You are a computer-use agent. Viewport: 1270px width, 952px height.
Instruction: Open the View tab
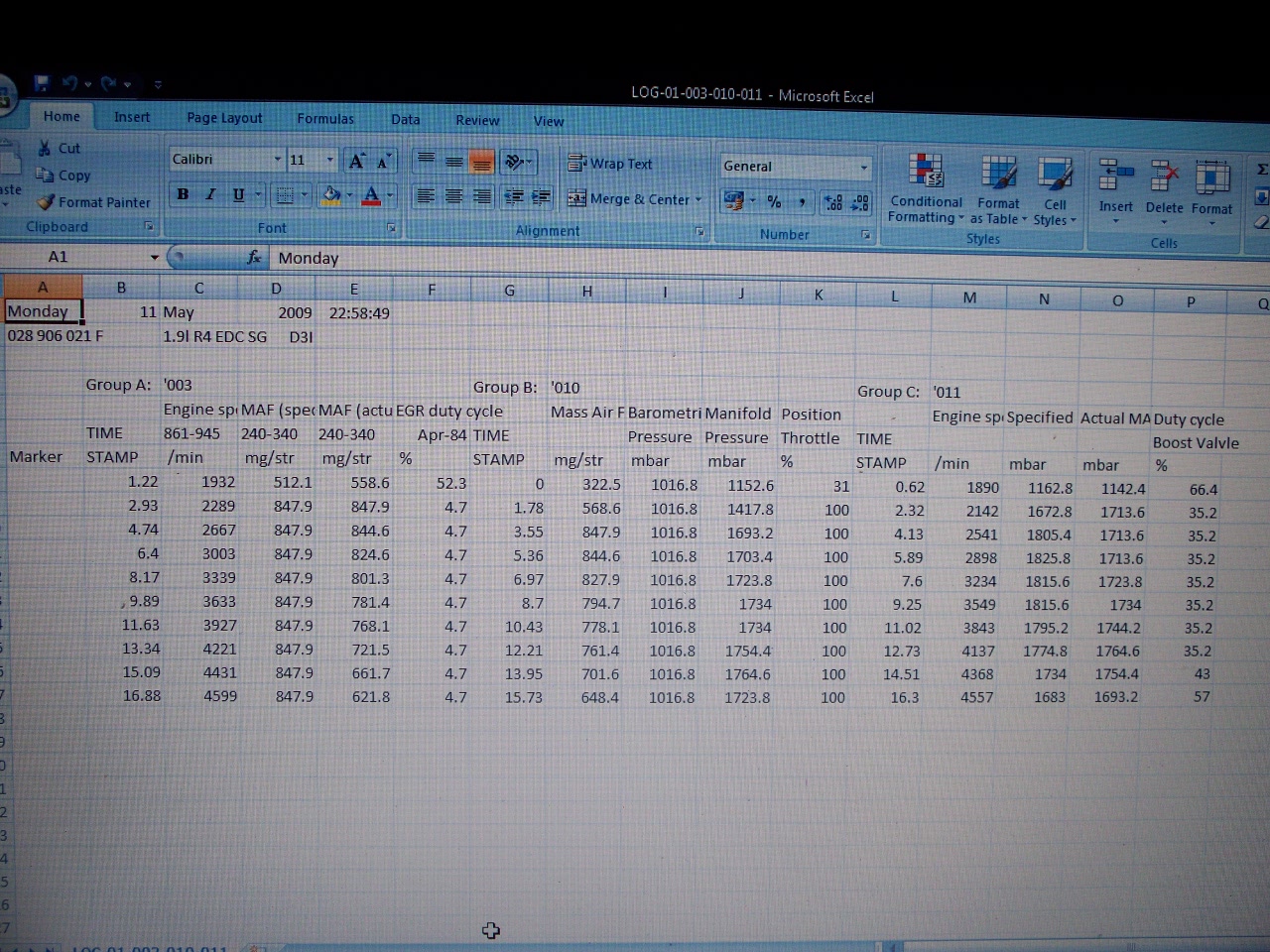[549, 121]
